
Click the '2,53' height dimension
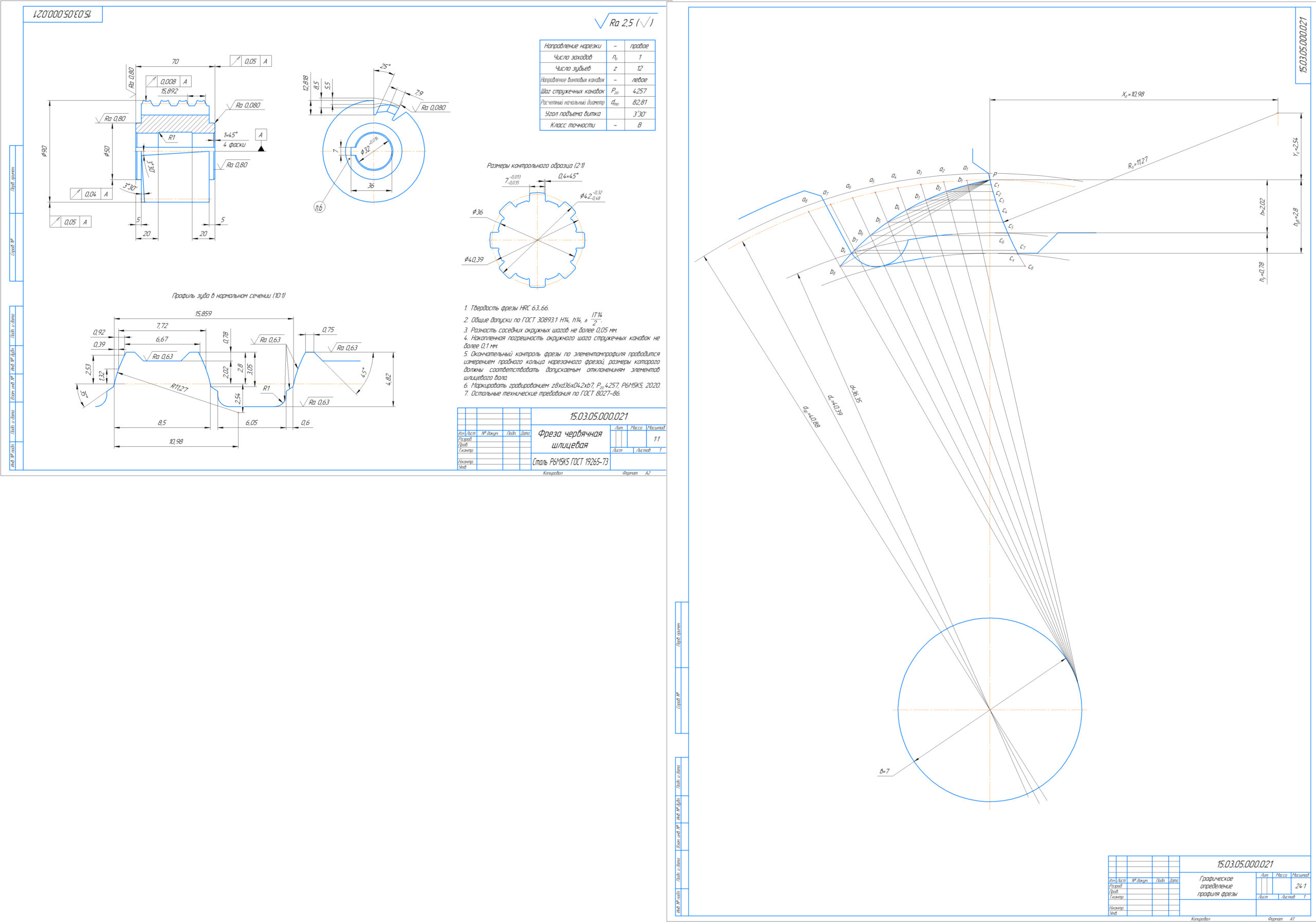(88, 369)
